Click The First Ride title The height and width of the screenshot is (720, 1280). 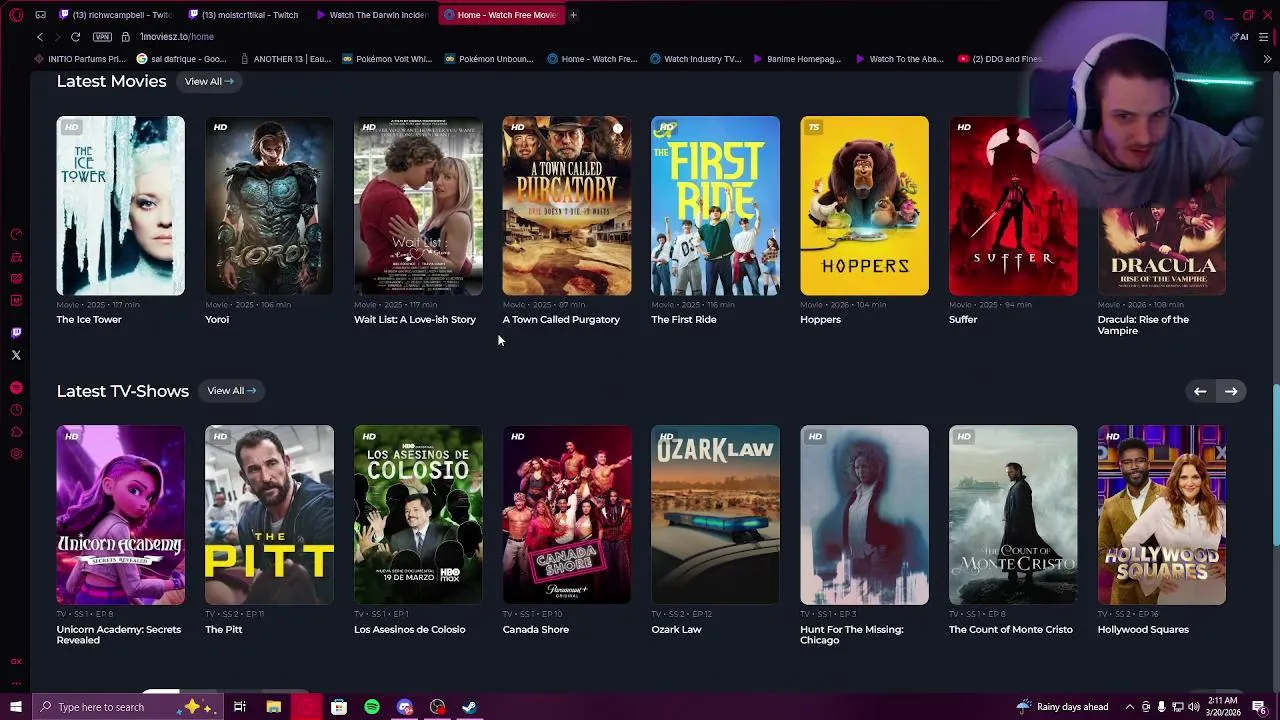(x=684, y=320)
